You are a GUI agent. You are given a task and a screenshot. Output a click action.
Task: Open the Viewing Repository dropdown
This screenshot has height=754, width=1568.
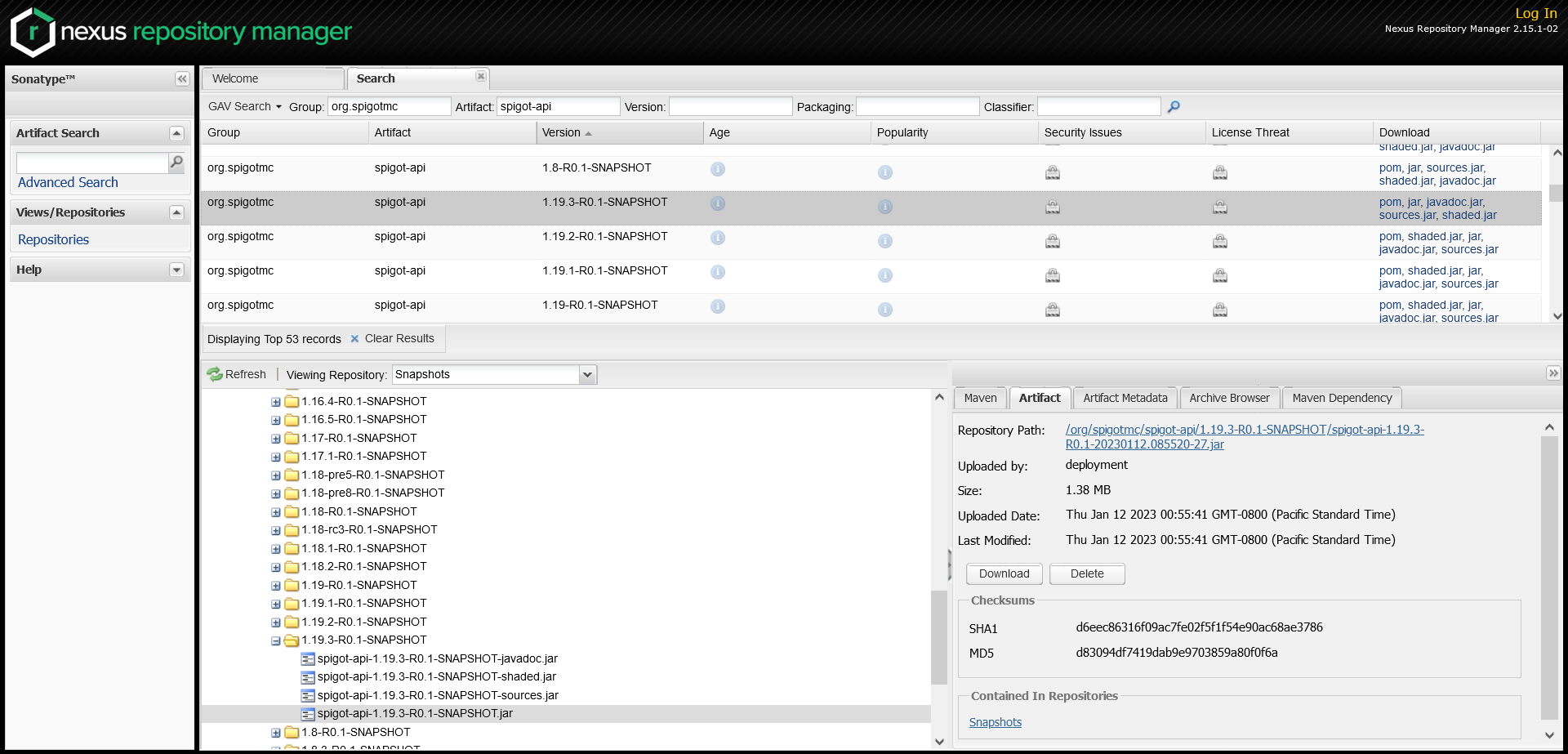tap(587, 374)
